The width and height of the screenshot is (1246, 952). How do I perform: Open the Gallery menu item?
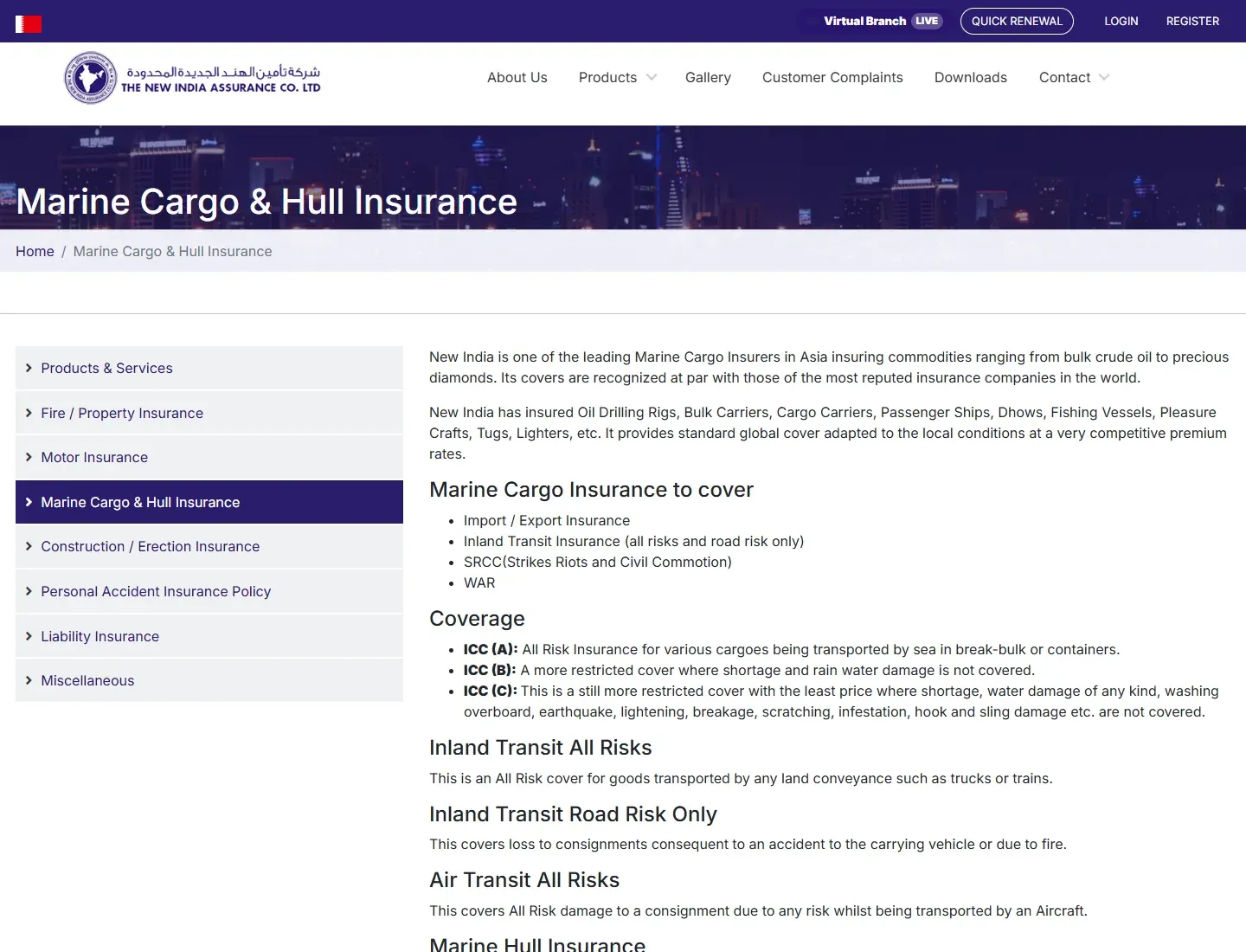[x=708, y=77]
